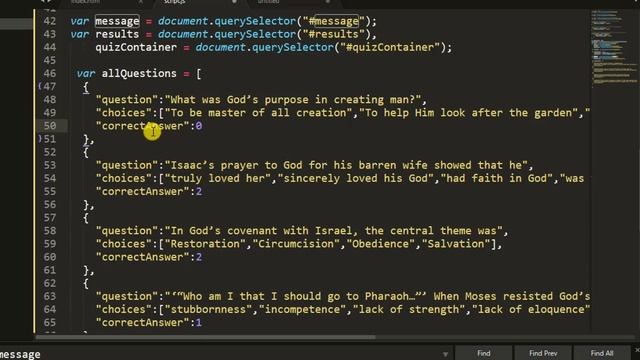
Task: Click the "question" key on line 58
Action: coord(127,231)
